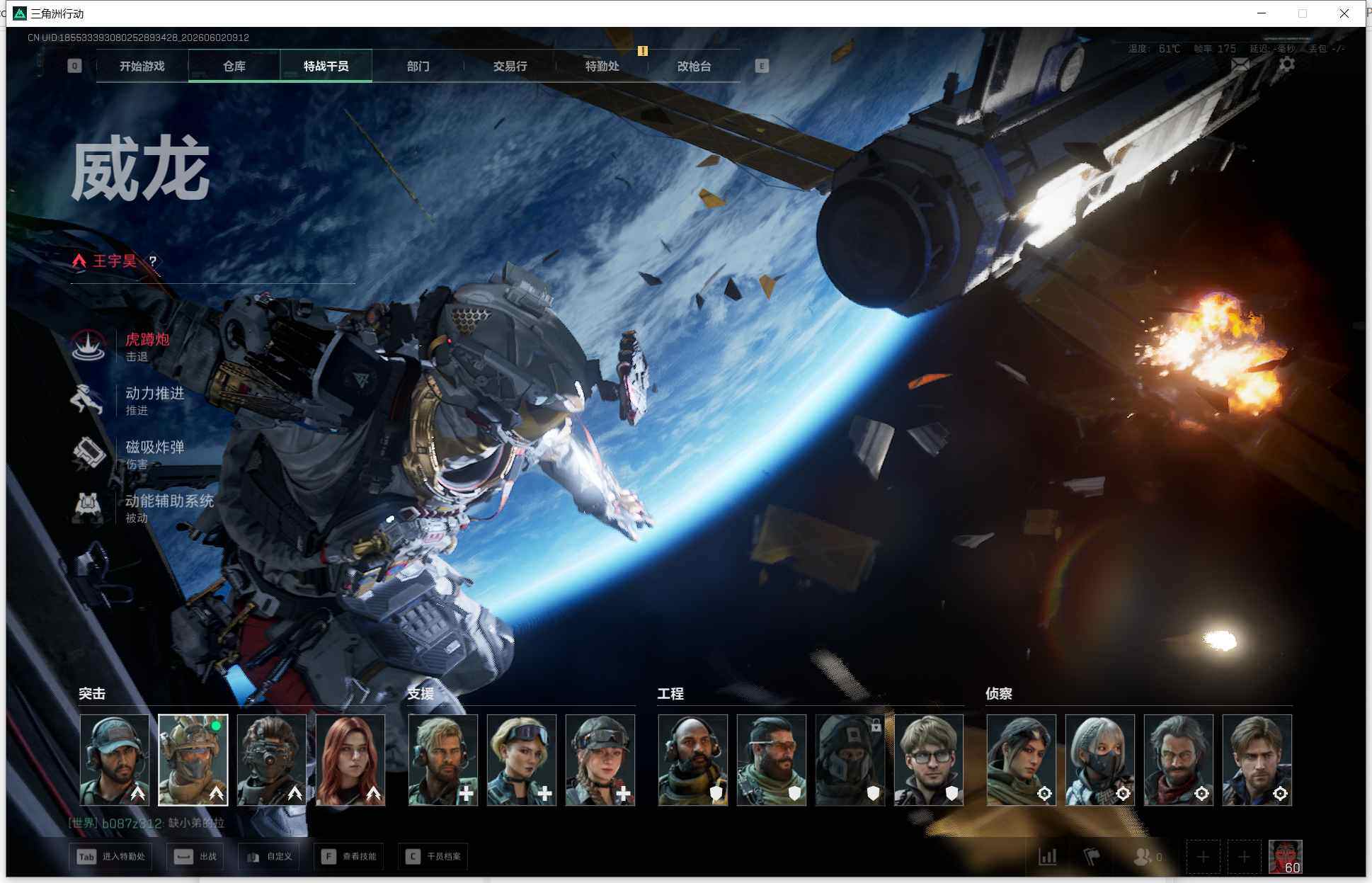Select the 动力推进 skill icon
The width and height of the screenshot is (1372, 883).
pos(88,399)
